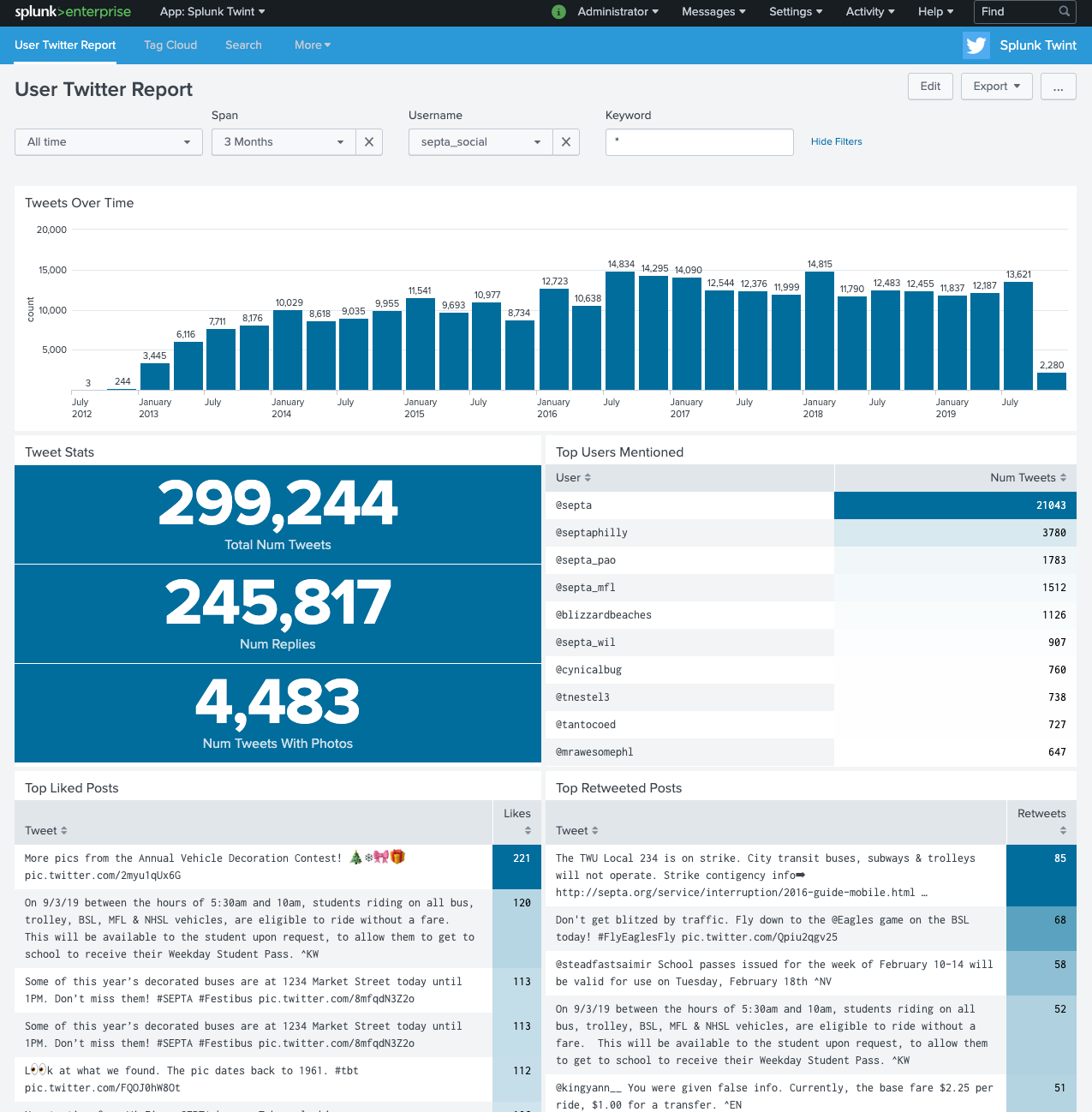The image size is (1092, 1112).
Task: Open the Search tab
Action: [x=243, y=45]
